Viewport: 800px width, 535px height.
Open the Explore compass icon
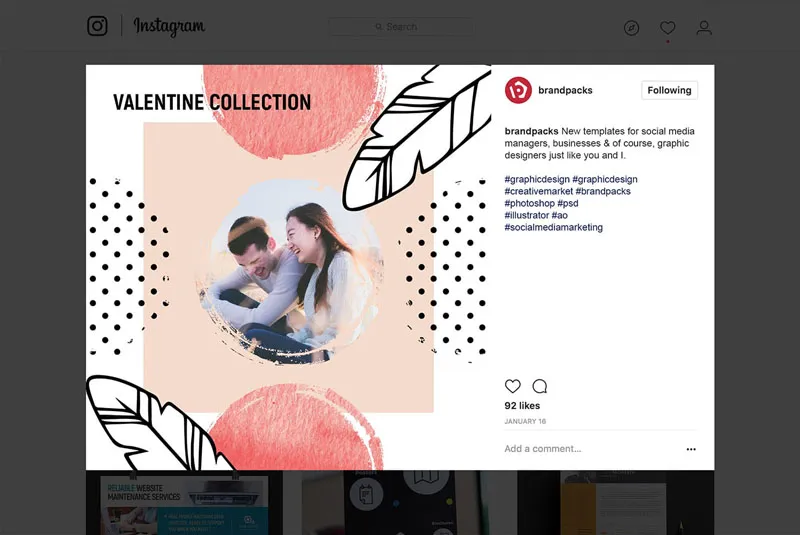(x=631, y=28)
